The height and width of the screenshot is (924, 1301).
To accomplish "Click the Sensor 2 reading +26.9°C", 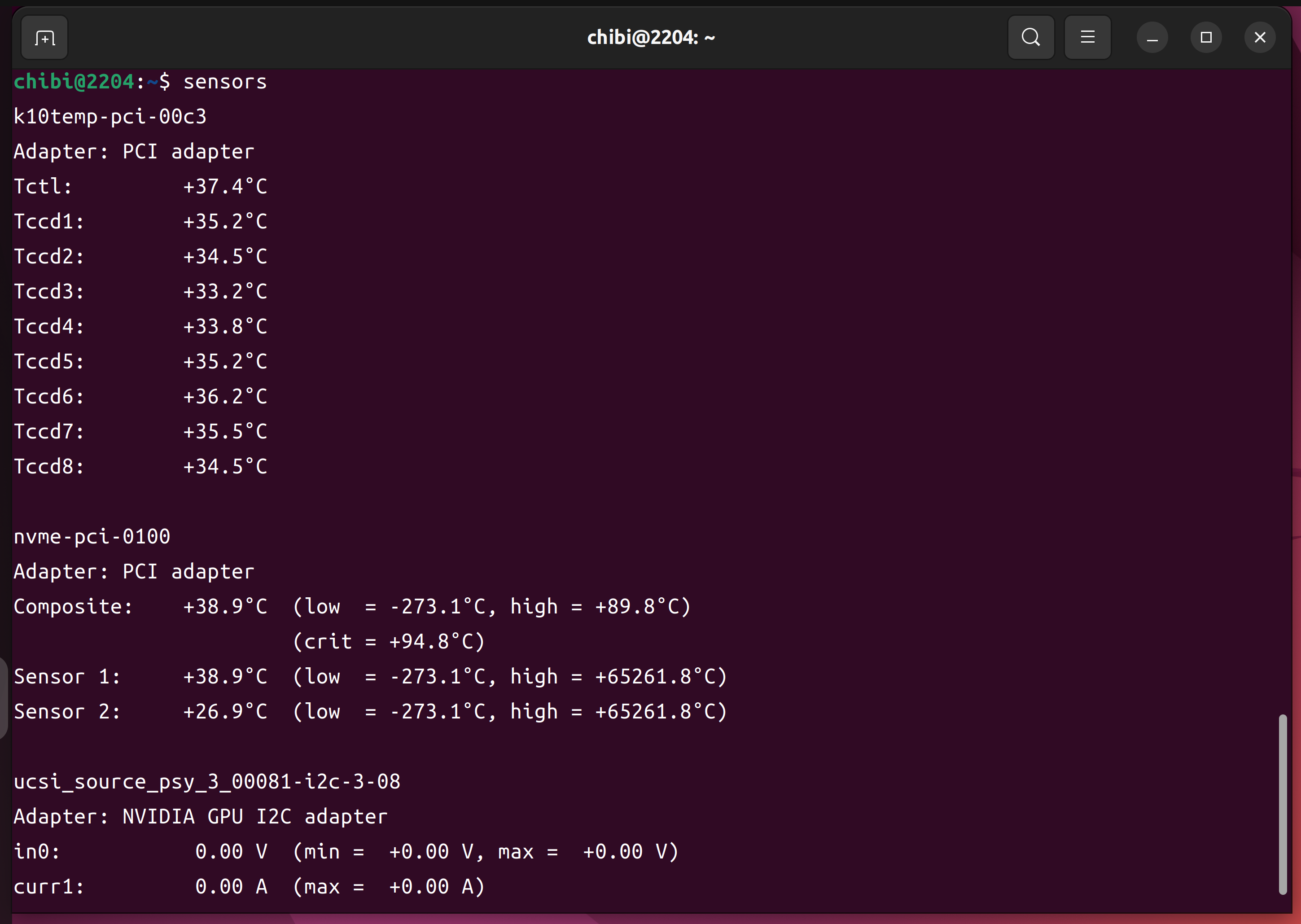I will (225, 712).
